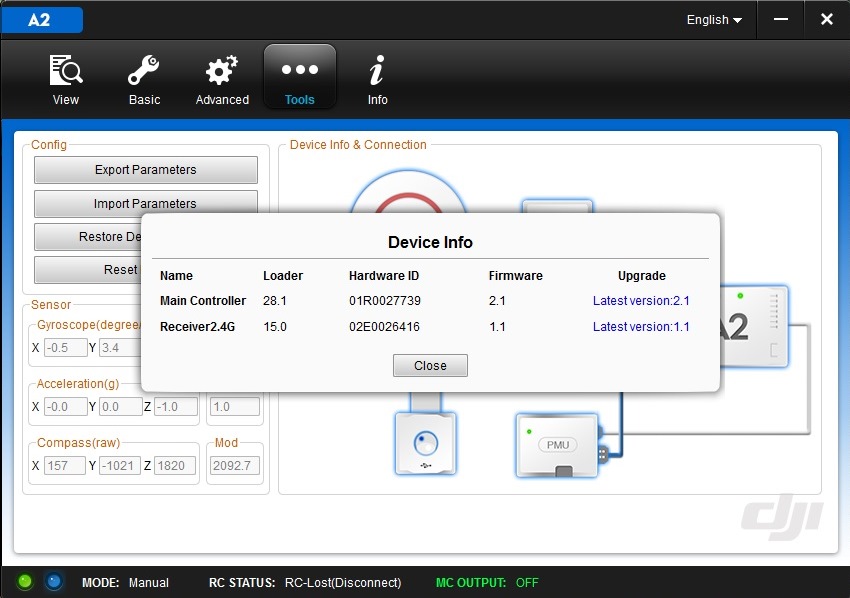Click the 'Loader' column header
Image resolution: width=850 pixels, height=598 pixels.
coord(283,275)
